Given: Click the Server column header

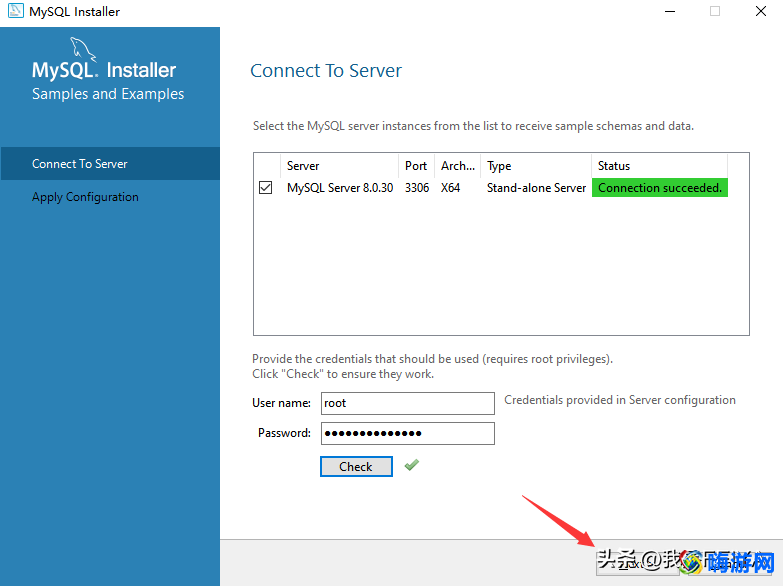Looking at the screenshot, I should [x=340, y=166].
